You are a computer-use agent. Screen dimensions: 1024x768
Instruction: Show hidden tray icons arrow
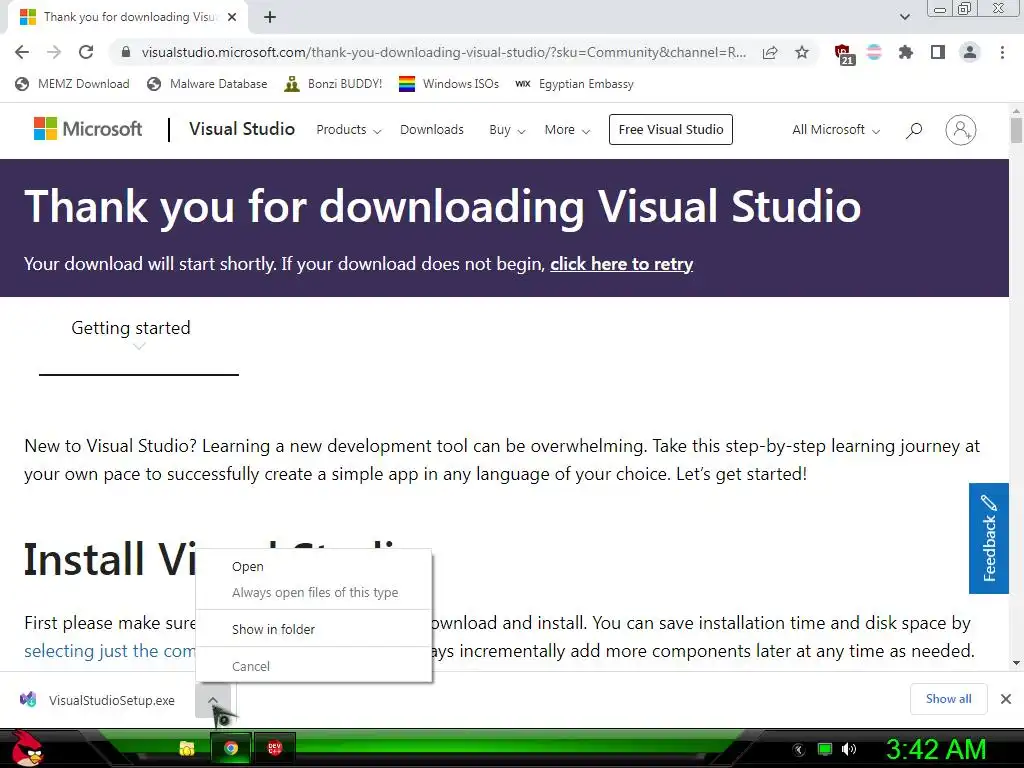coord(798,750)
